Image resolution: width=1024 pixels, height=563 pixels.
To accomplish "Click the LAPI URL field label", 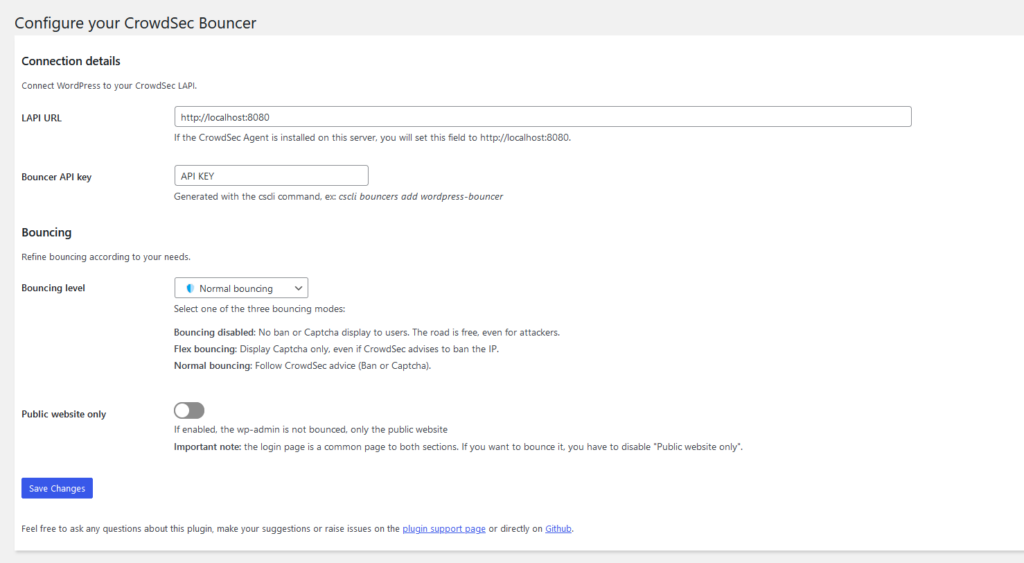I will click(41, 118).
